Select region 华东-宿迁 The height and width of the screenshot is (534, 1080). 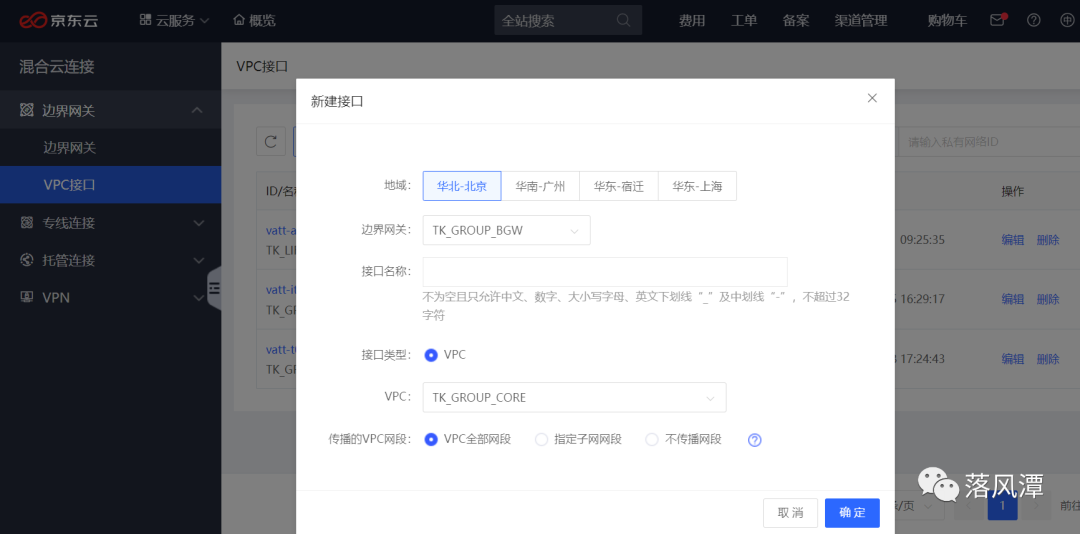coord(619,186)
